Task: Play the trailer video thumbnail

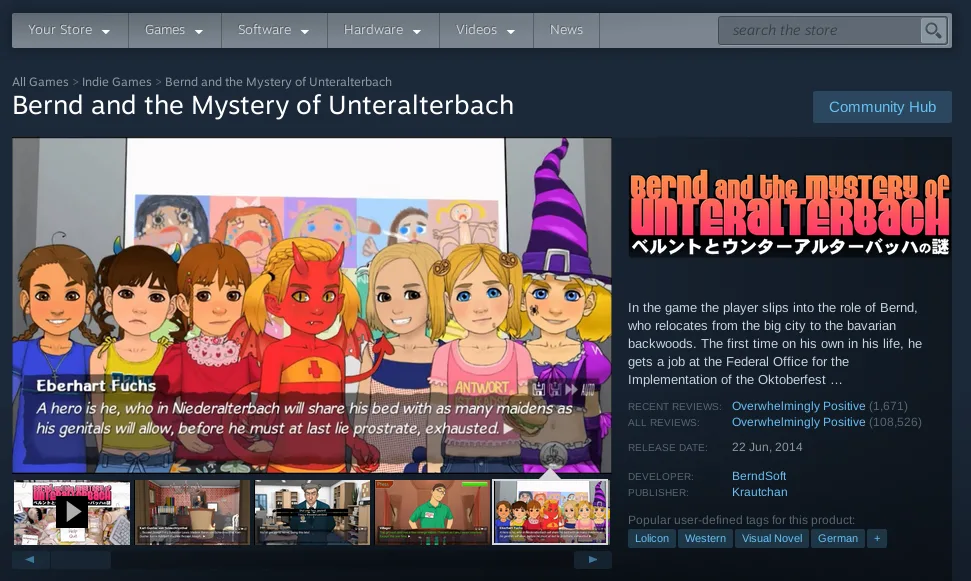Action: point(72,512)
